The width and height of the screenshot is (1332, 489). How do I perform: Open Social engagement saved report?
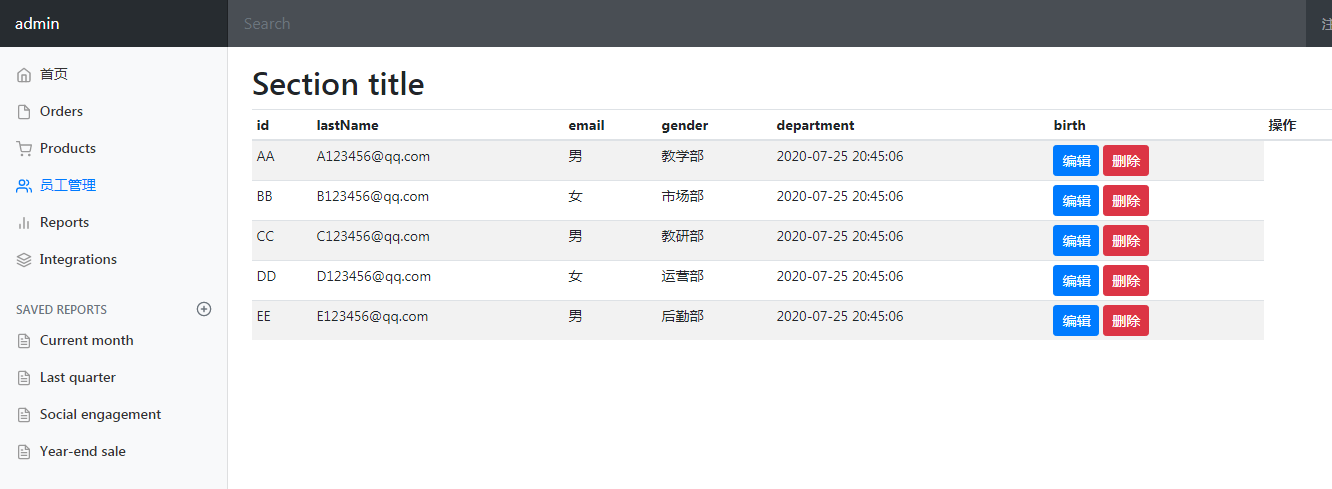tap(100, 414)
